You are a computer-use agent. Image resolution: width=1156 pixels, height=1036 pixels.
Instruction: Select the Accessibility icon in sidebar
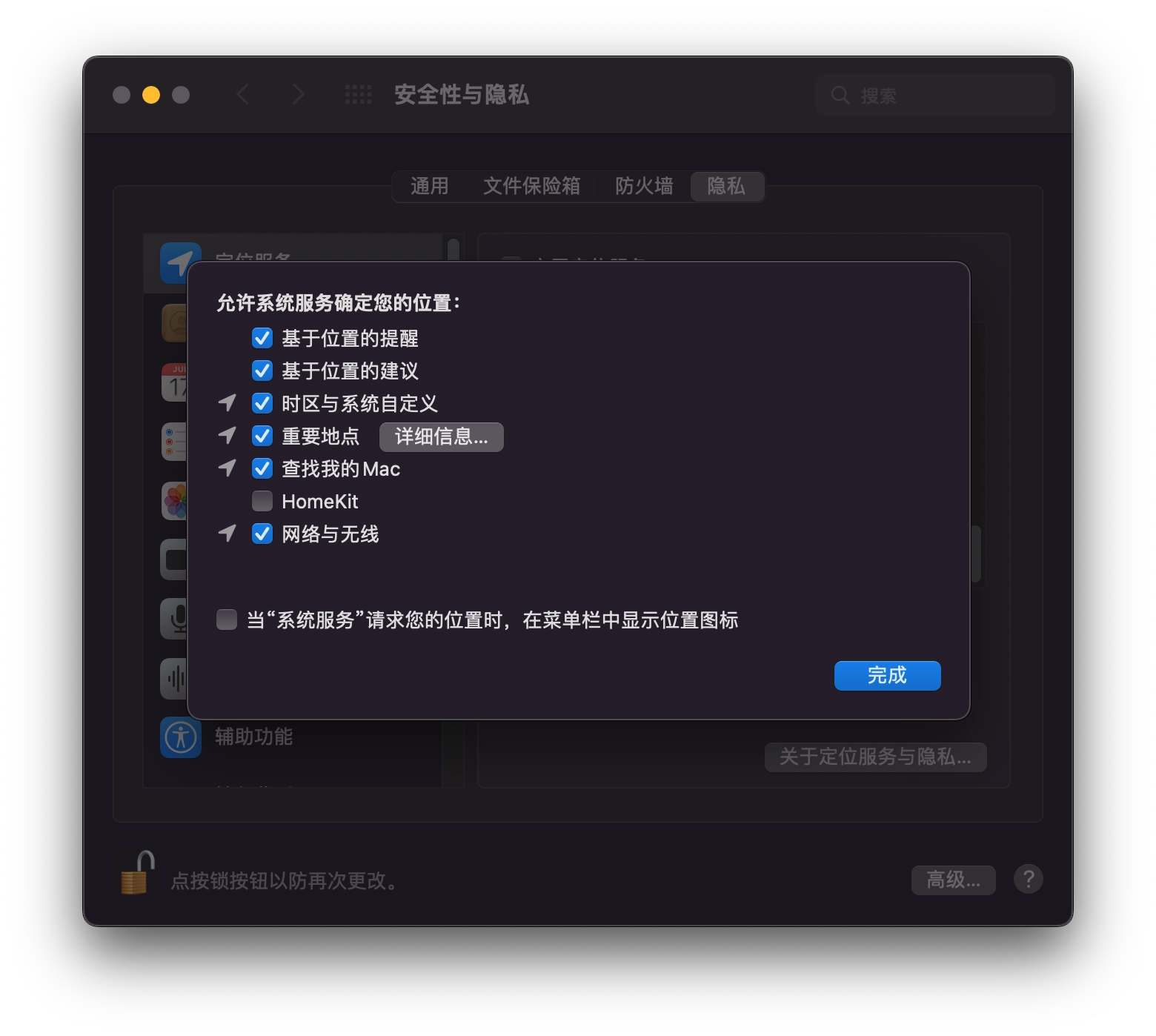pos(181,737)
